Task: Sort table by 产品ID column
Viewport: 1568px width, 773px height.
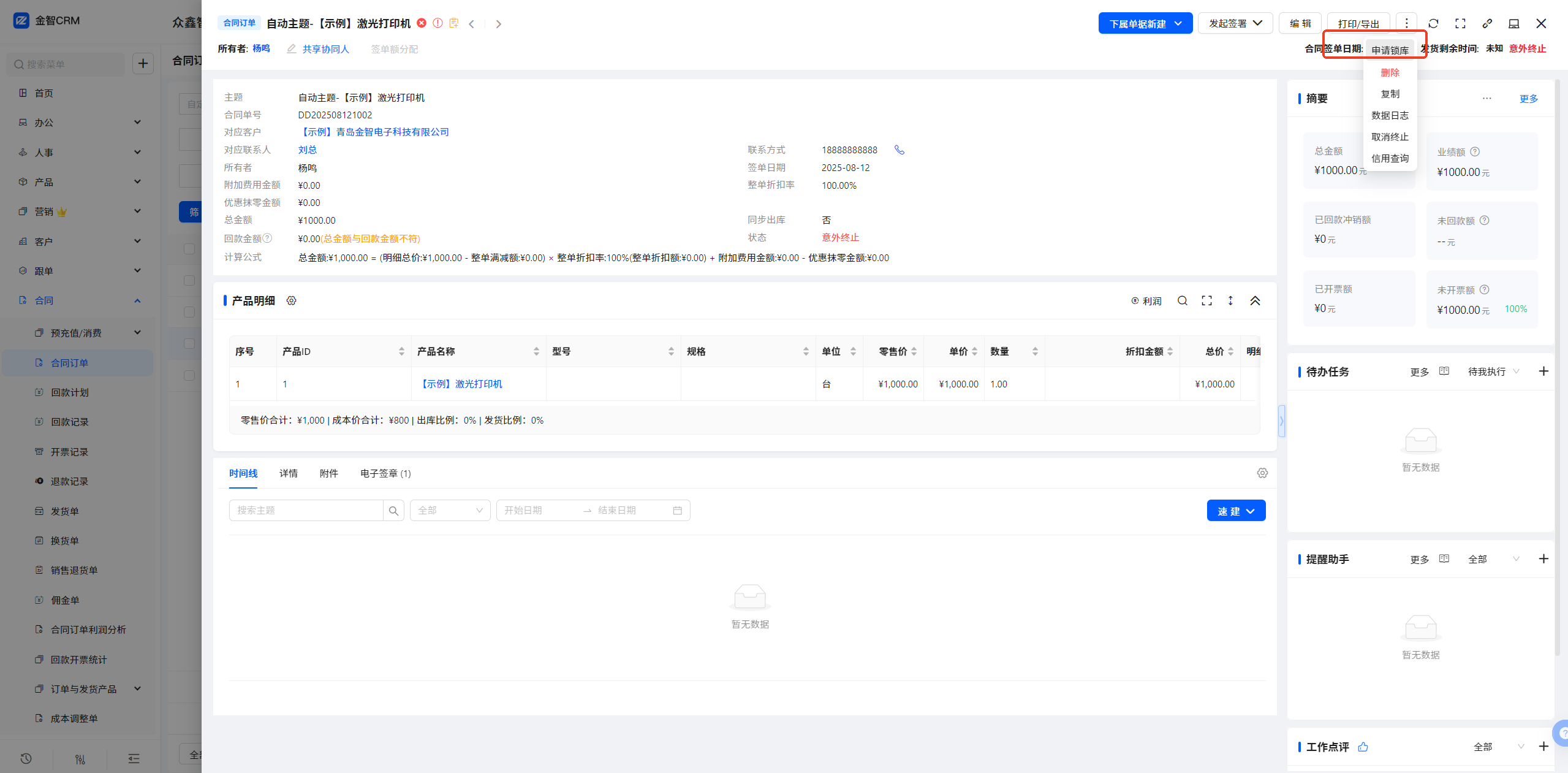Action: click(x=401, y=351)
